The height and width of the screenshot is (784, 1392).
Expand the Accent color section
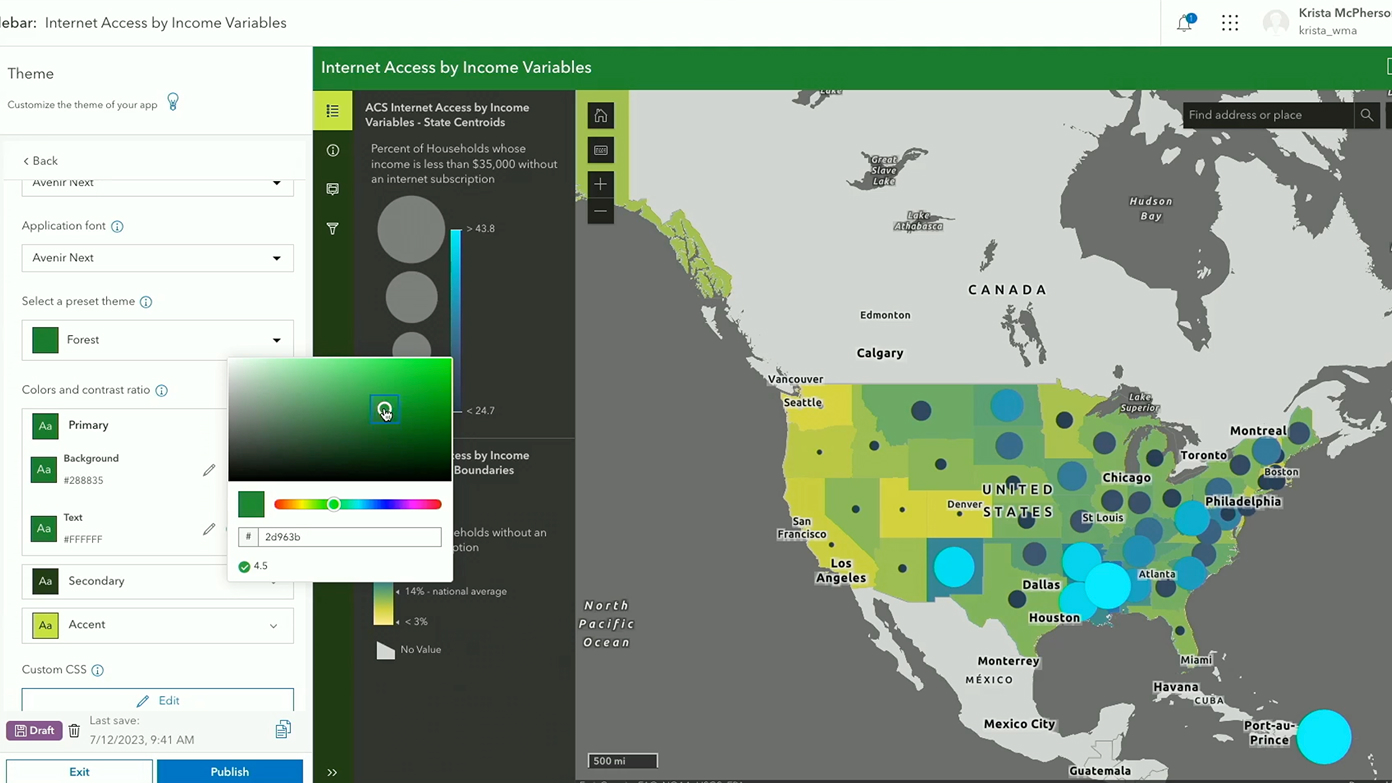[x=158, y=625]
